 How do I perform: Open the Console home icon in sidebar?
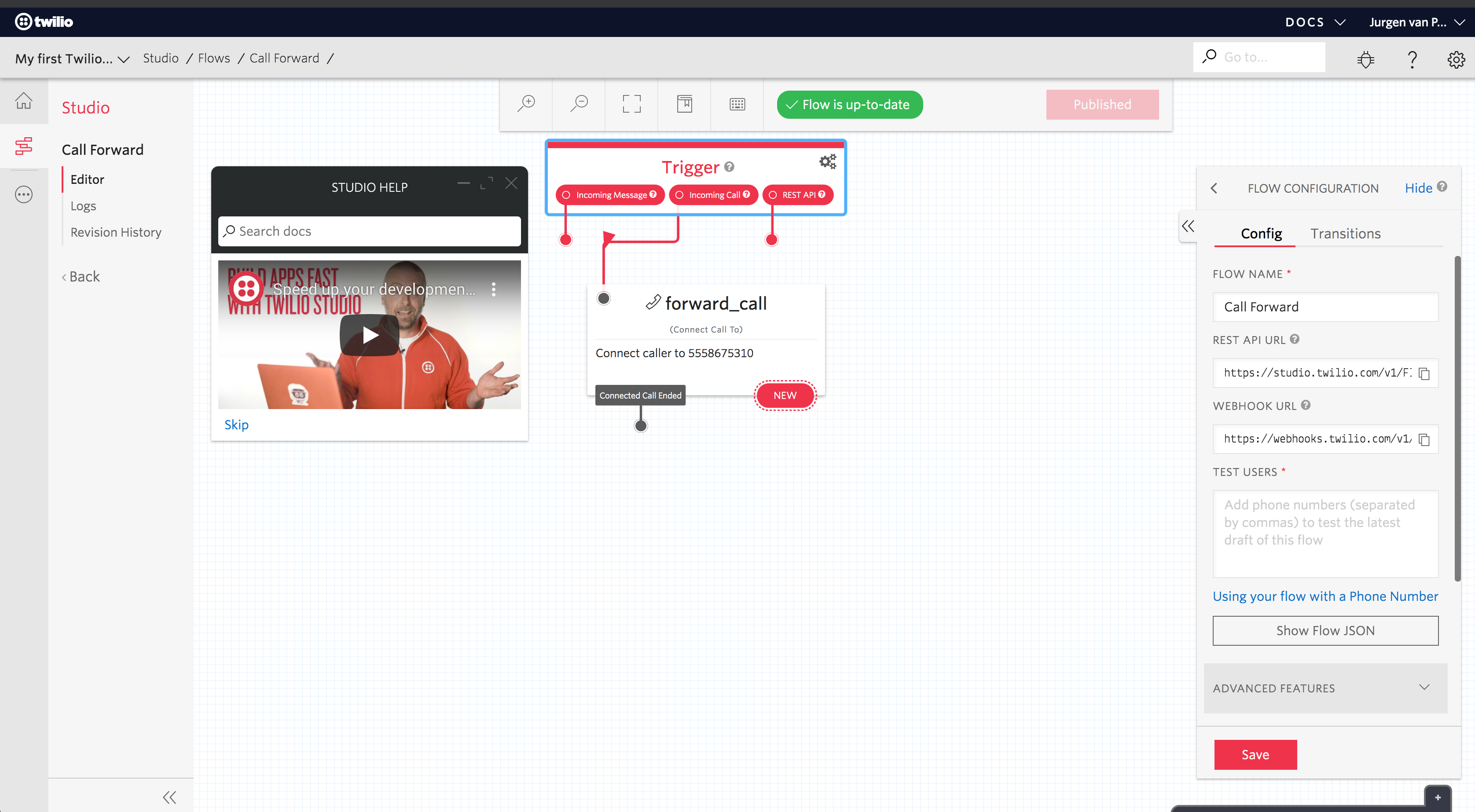(x=24, y=101)
